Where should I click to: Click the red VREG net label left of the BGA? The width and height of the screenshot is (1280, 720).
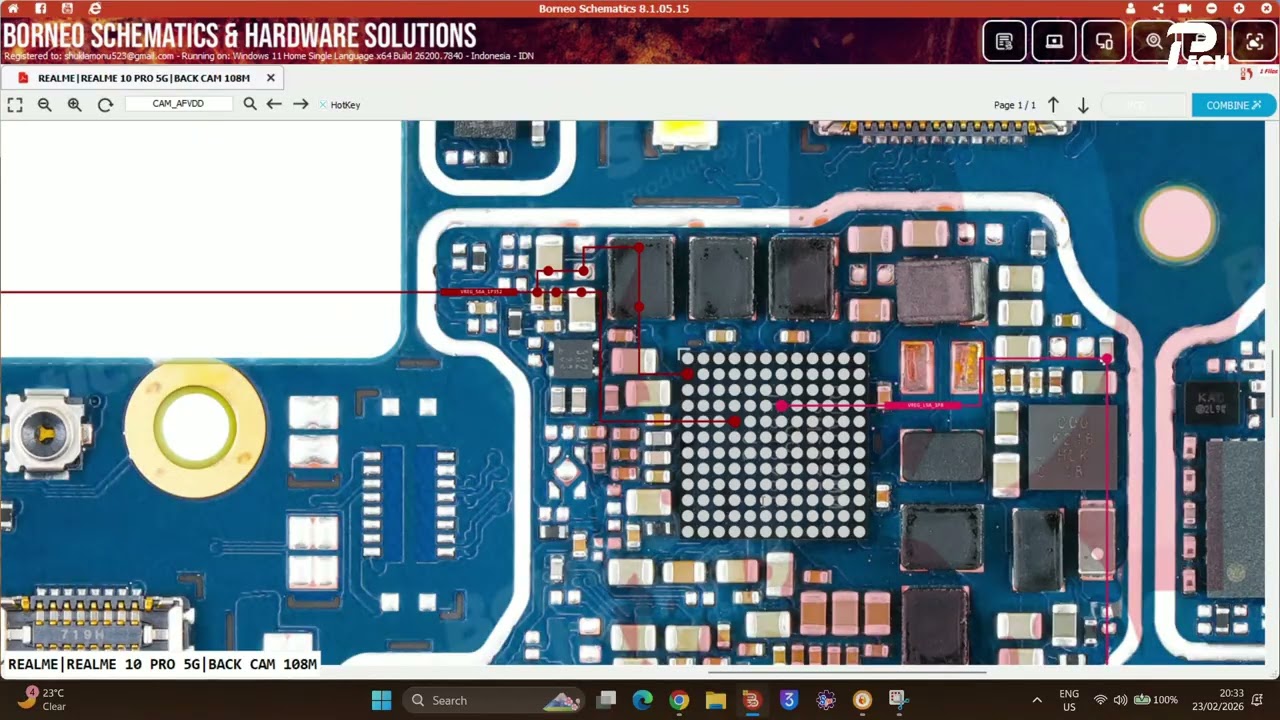point(480,291)
